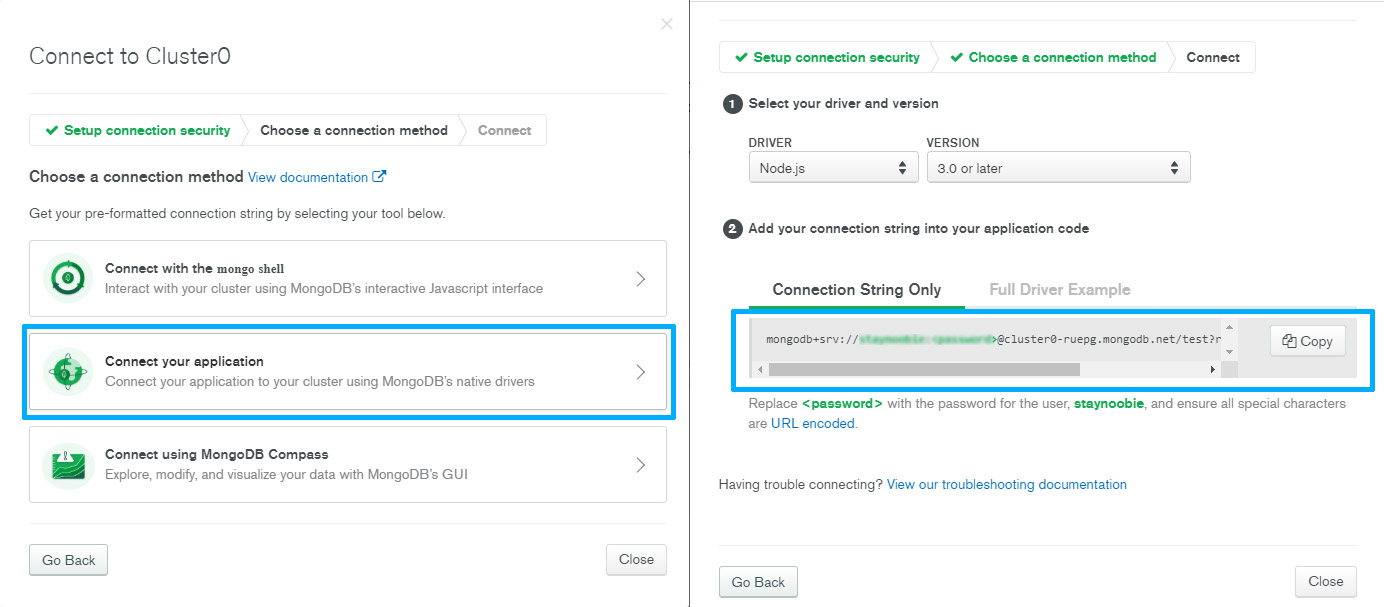Image resolution: width=1400 pixels, height=607 pixels.
Task: Open the VERSION dropdown showing 3.0 or later
Action: click(x=1058, y=168)
